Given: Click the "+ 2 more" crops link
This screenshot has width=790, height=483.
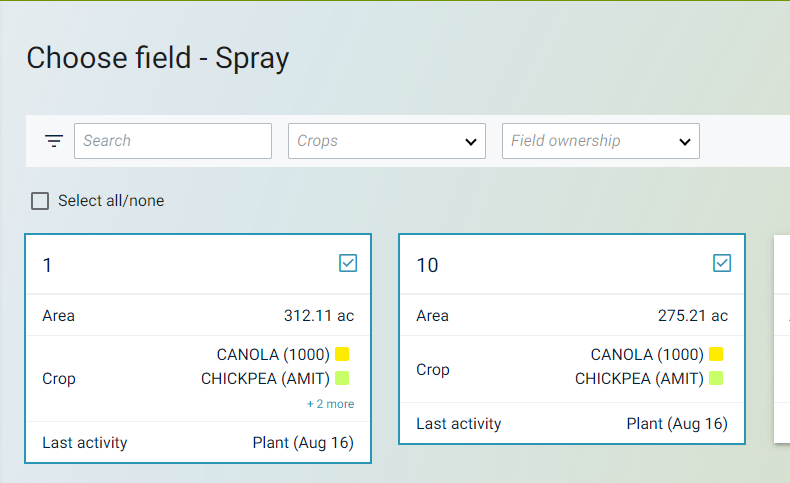Looking at the screenshot, I should (330, 404).
